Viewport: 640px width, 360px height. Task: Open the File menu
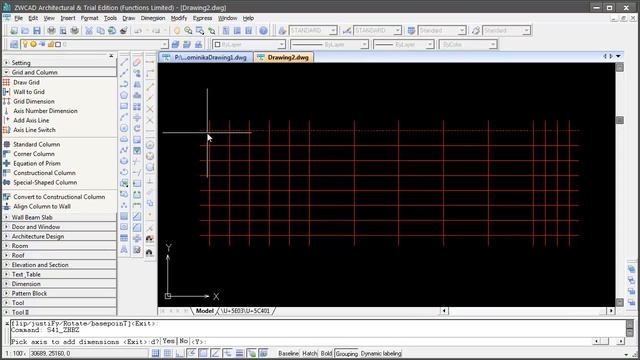tap(18, 18)
